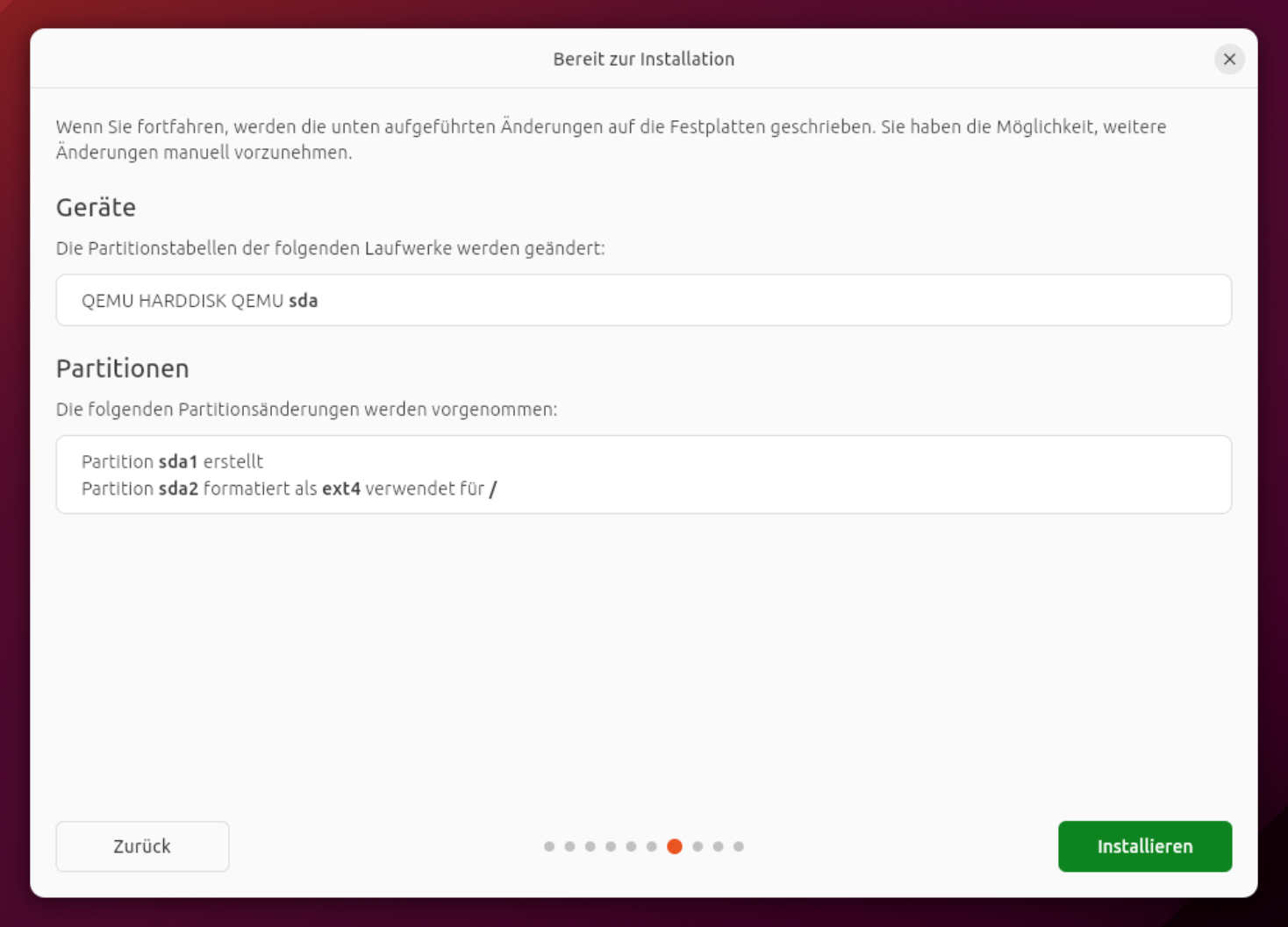Go back with the Zurück button

pos(142,846)
